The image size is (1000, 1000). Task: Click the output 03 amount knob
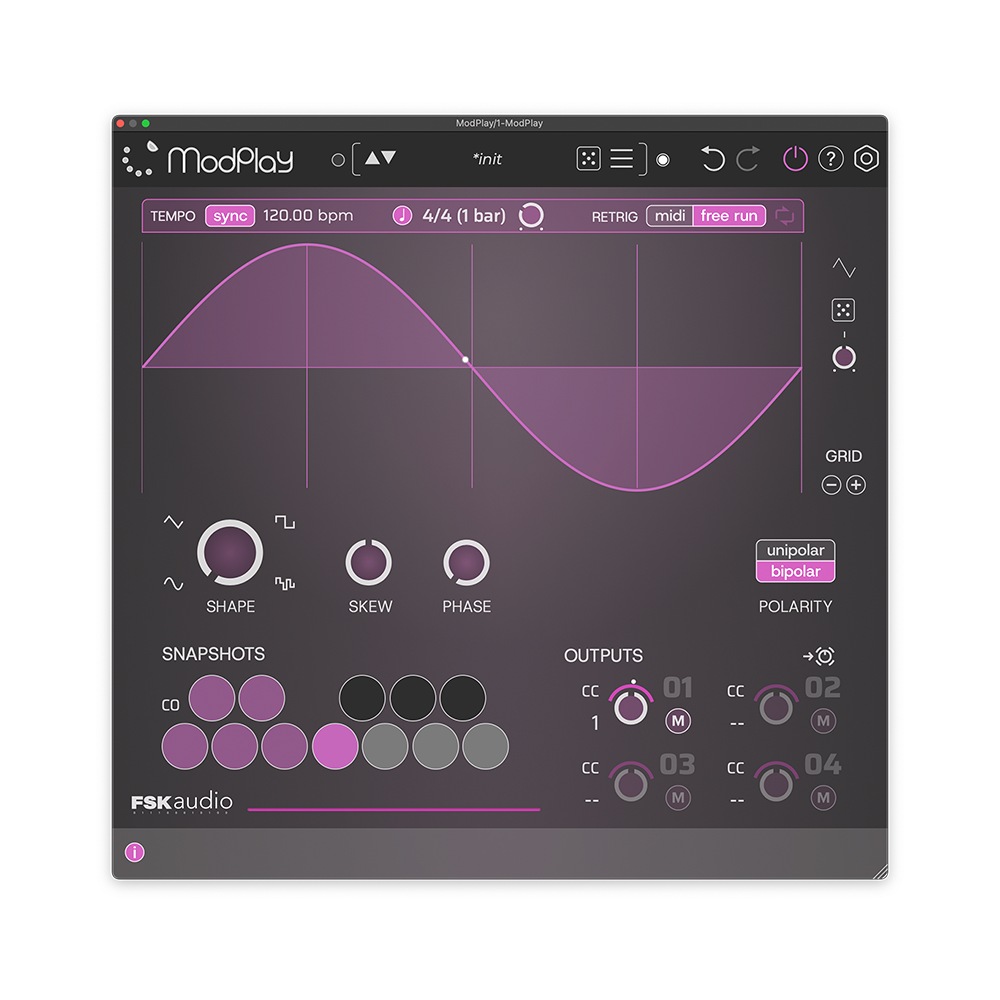631,783
